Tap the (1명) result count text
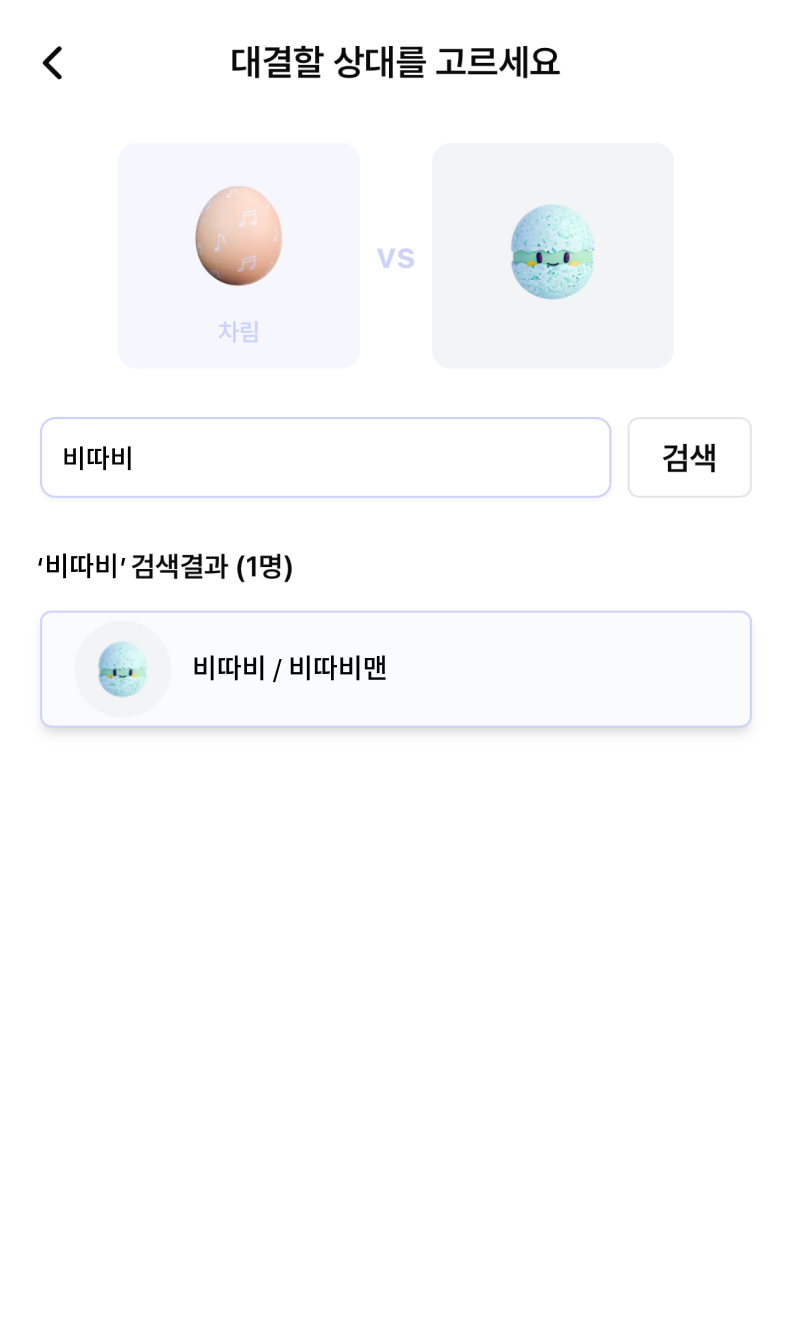 click(264, 566)
